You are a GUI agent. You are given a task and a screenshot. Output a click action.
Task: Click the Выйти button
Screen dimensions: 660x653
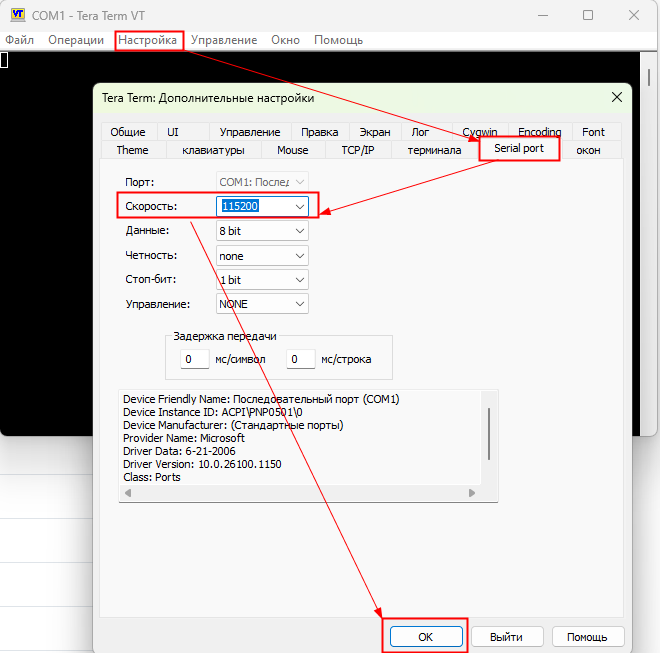click(x=506, y=637)
